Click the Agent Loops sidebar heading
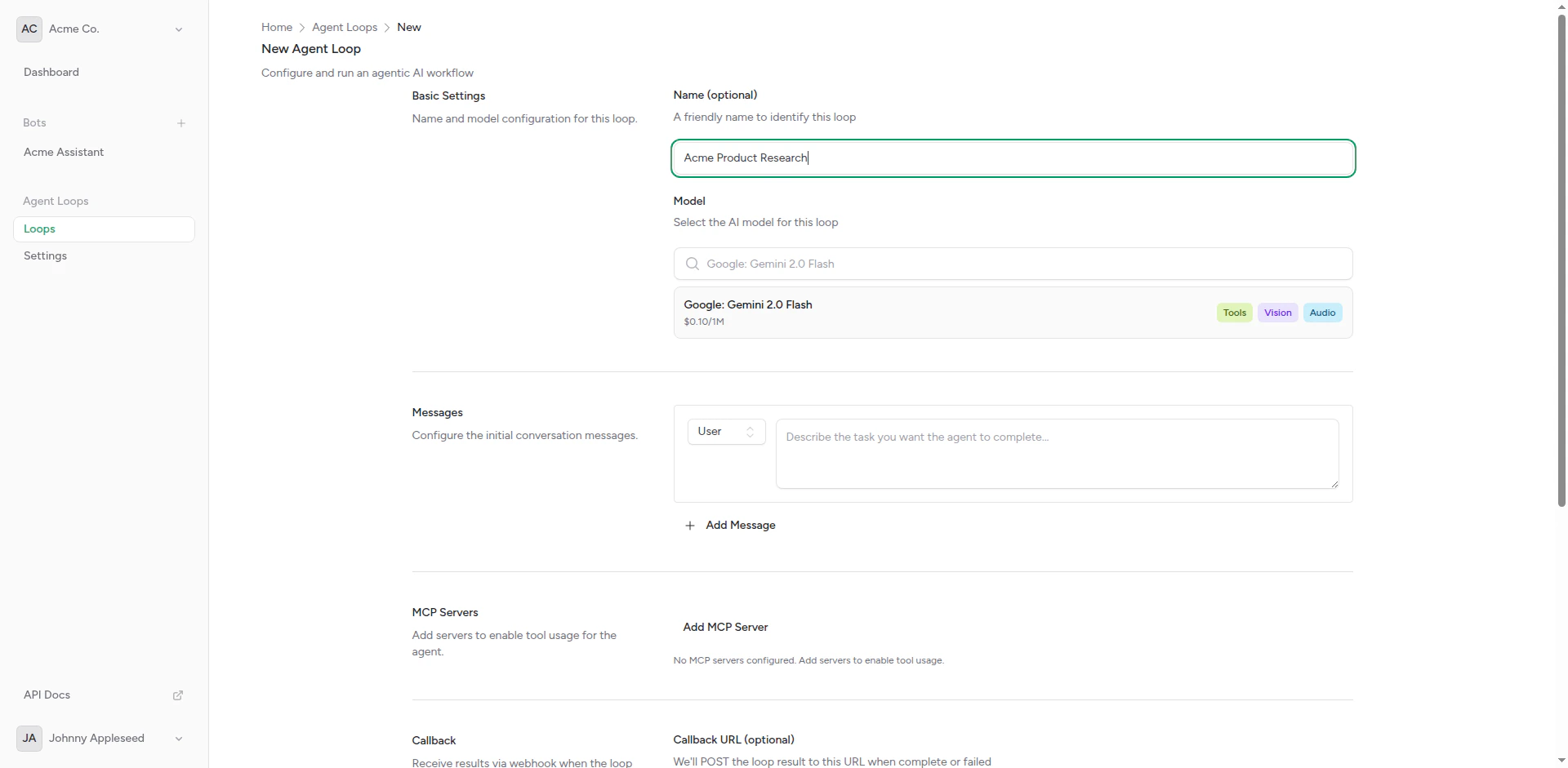1568x768 pixels. tap(56, 201)
